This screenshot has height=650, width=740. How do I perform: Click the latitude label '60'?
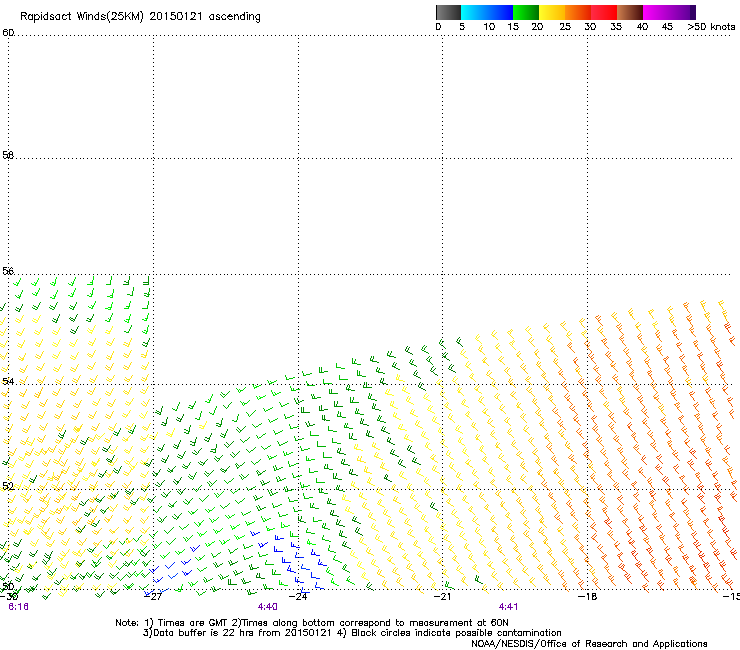pyautogui.click(x=8, y=33)
